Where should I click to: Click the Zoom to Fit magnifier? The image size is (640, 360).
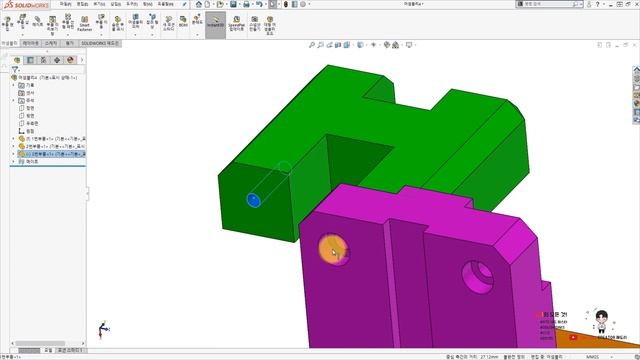pos(312,45)
